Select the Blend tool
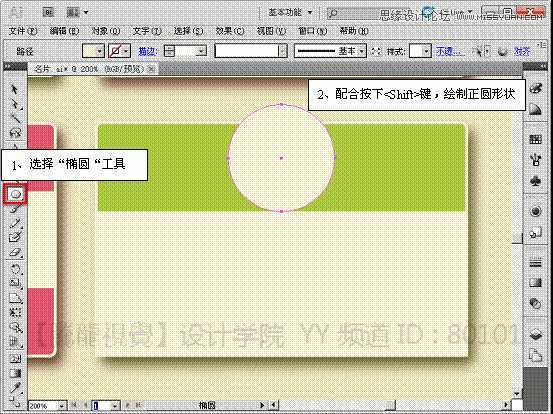This screenshot has height=414, width=553. tap(15, 401)
